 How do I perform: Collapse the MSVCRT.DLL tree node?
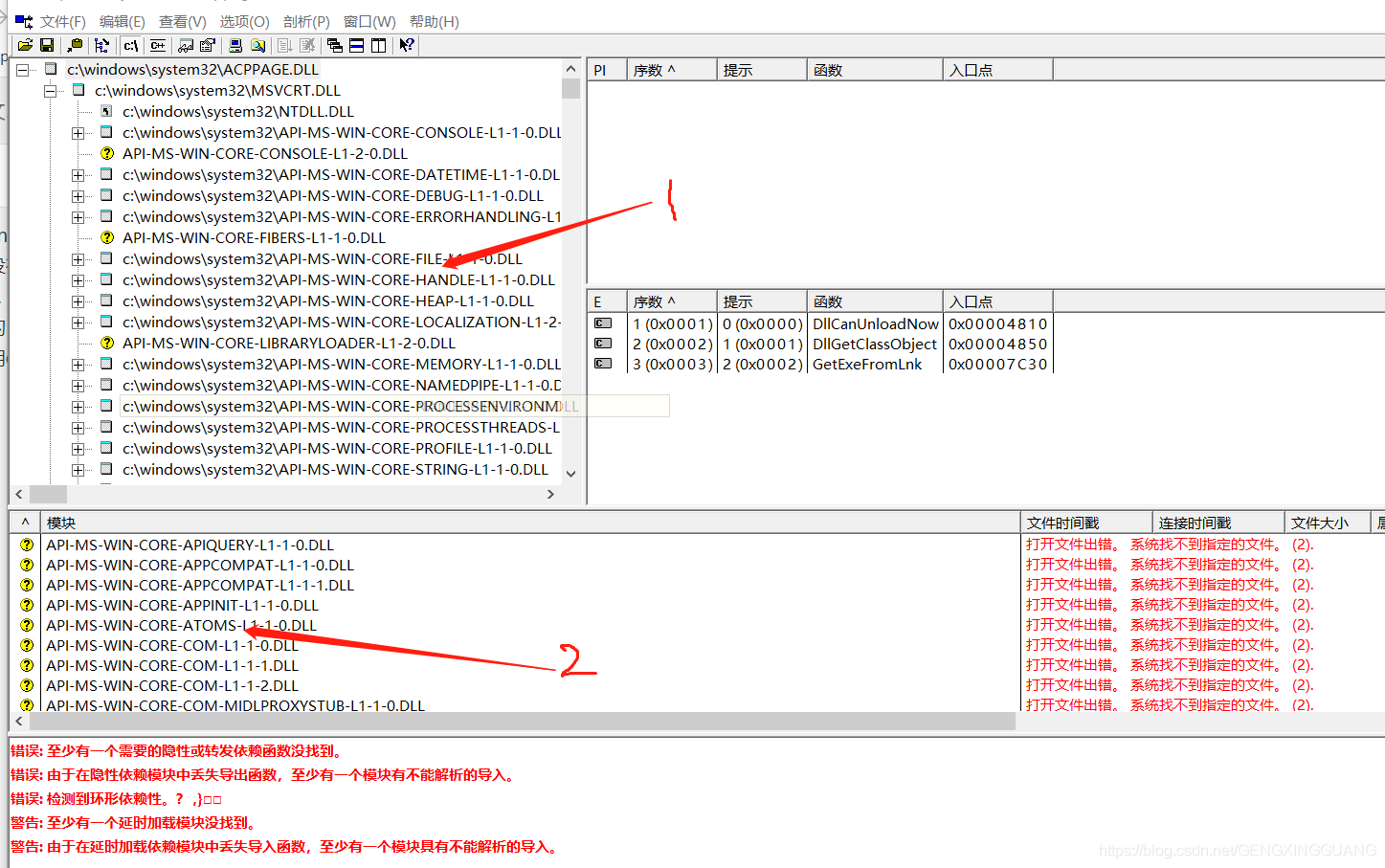[x=50, y=91]
